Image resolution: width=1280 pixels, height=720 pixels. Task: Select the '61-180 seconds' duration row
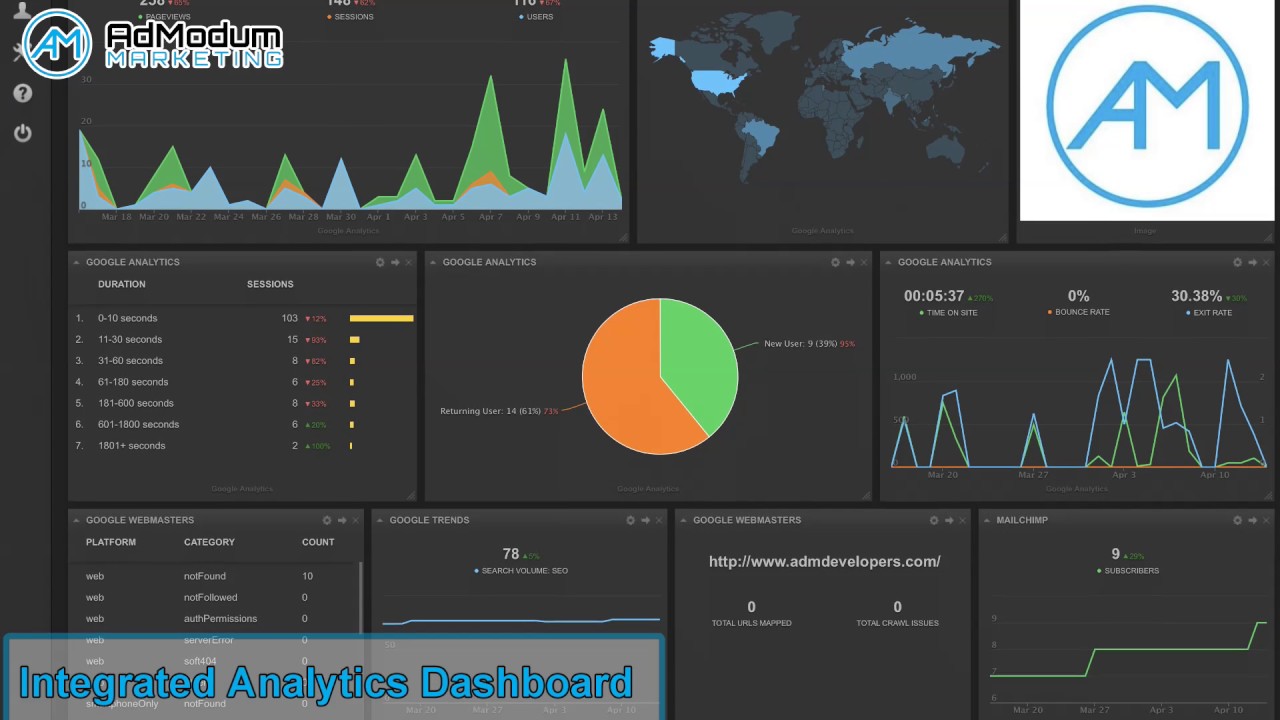click(x=243, y=382)
